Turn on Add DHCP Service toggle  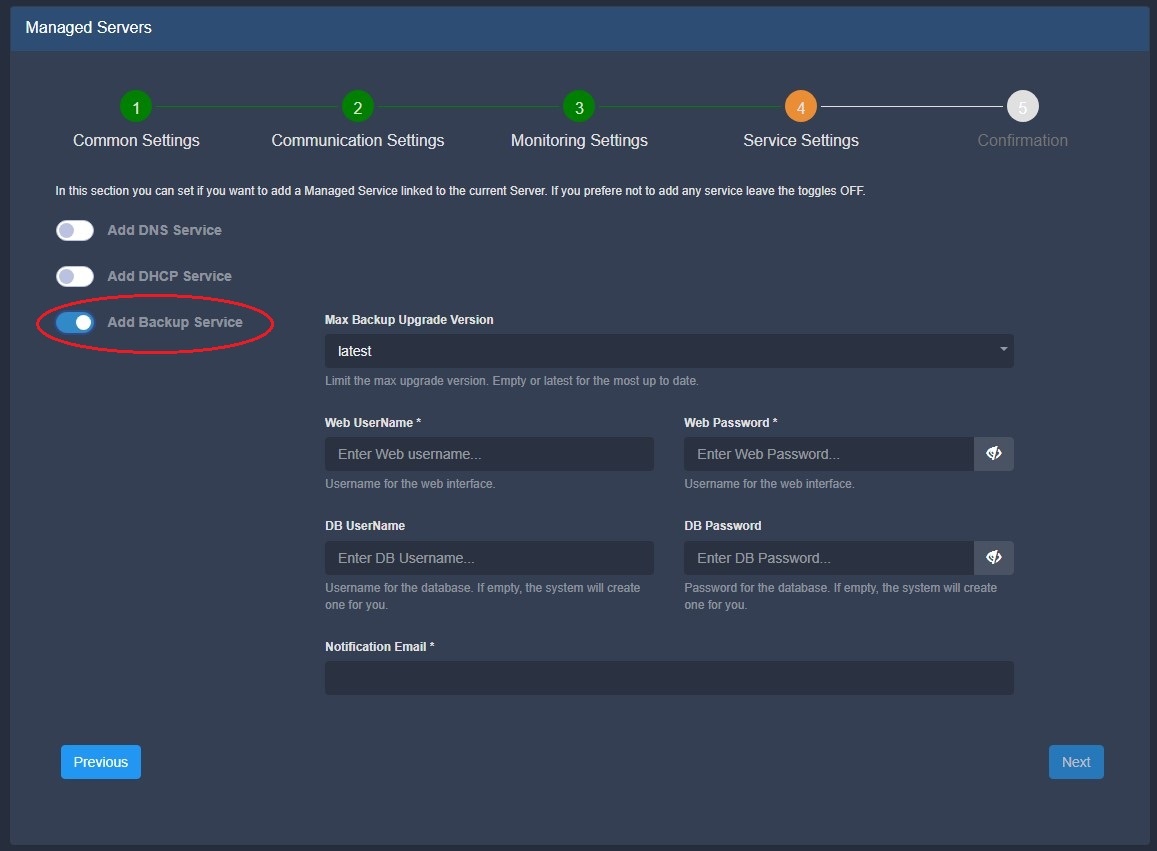click(x=75, y=276)
